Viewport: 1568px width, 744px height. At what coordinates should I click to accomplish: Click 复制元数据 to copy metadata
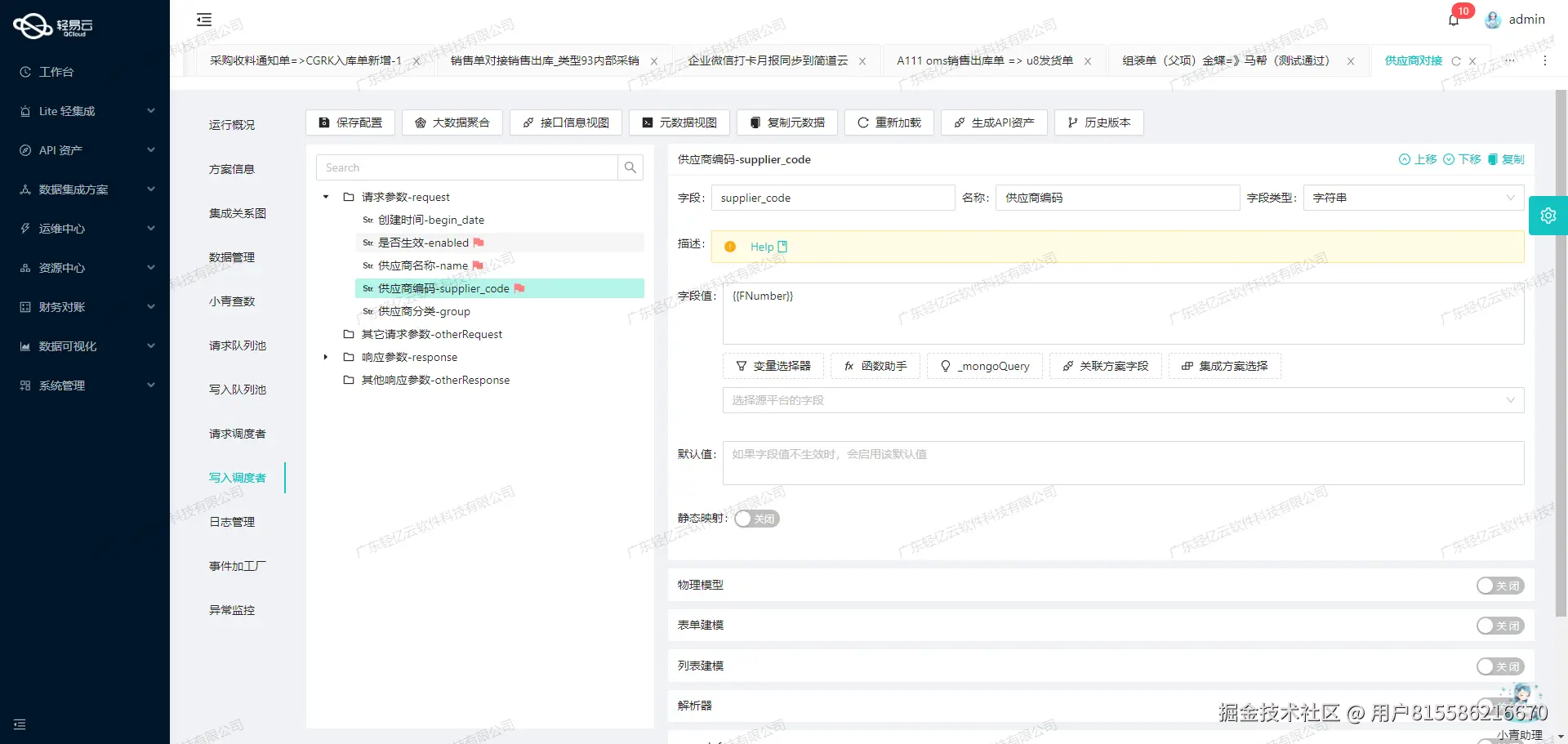(x=786, y=123)
